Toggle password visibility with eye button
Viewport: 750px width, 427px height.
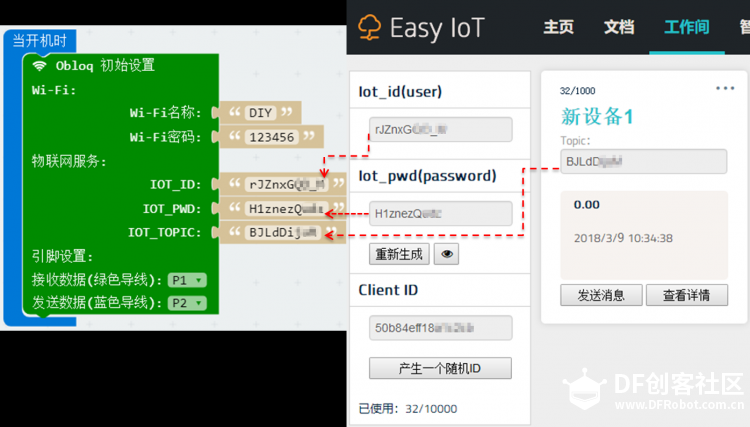(x=447, y=254)
